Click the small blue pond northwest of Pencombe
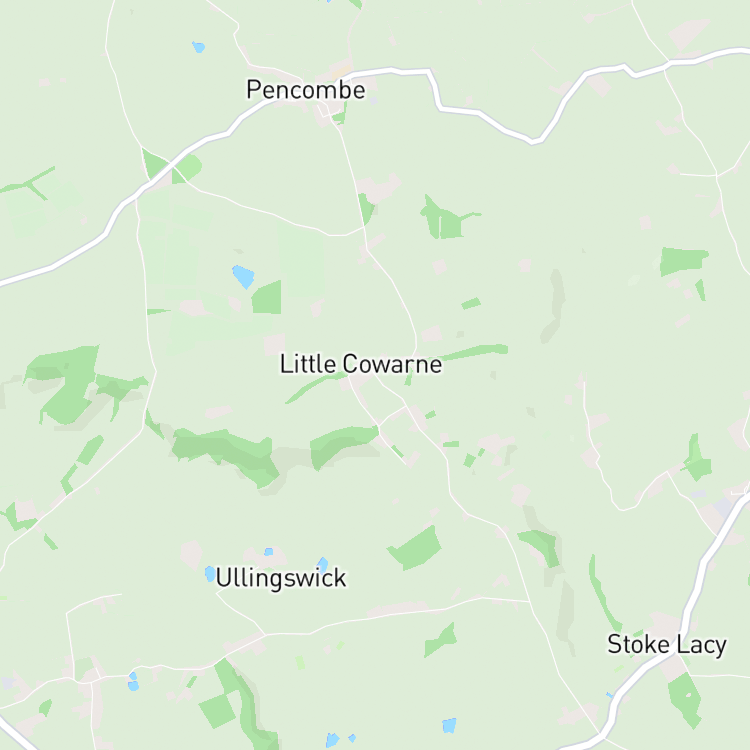The width and height of the screenshot is (750, 750). [x=199, y=47]
